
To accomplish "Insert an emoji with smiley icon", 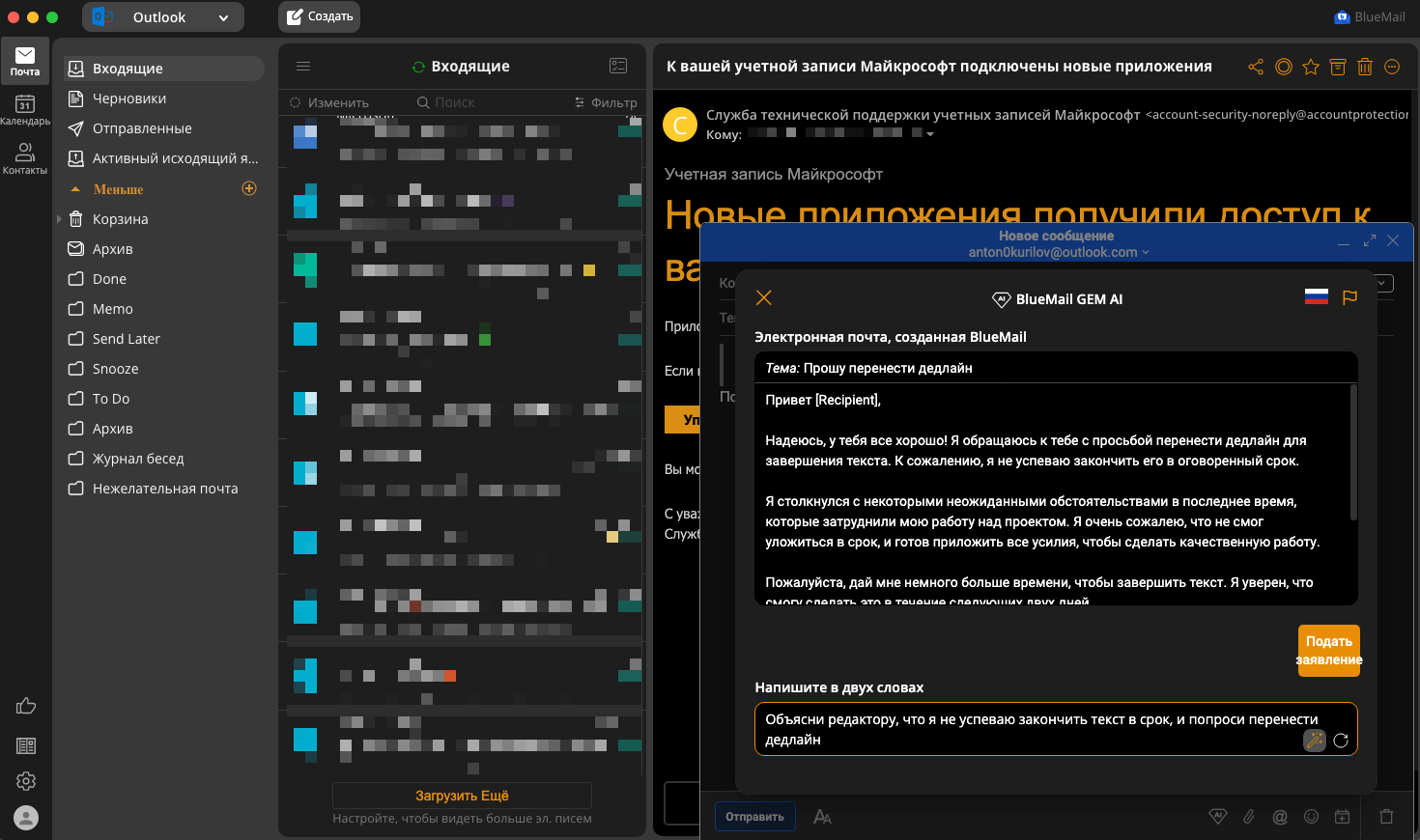I will pyautogui.click(x=1311, y=817).
